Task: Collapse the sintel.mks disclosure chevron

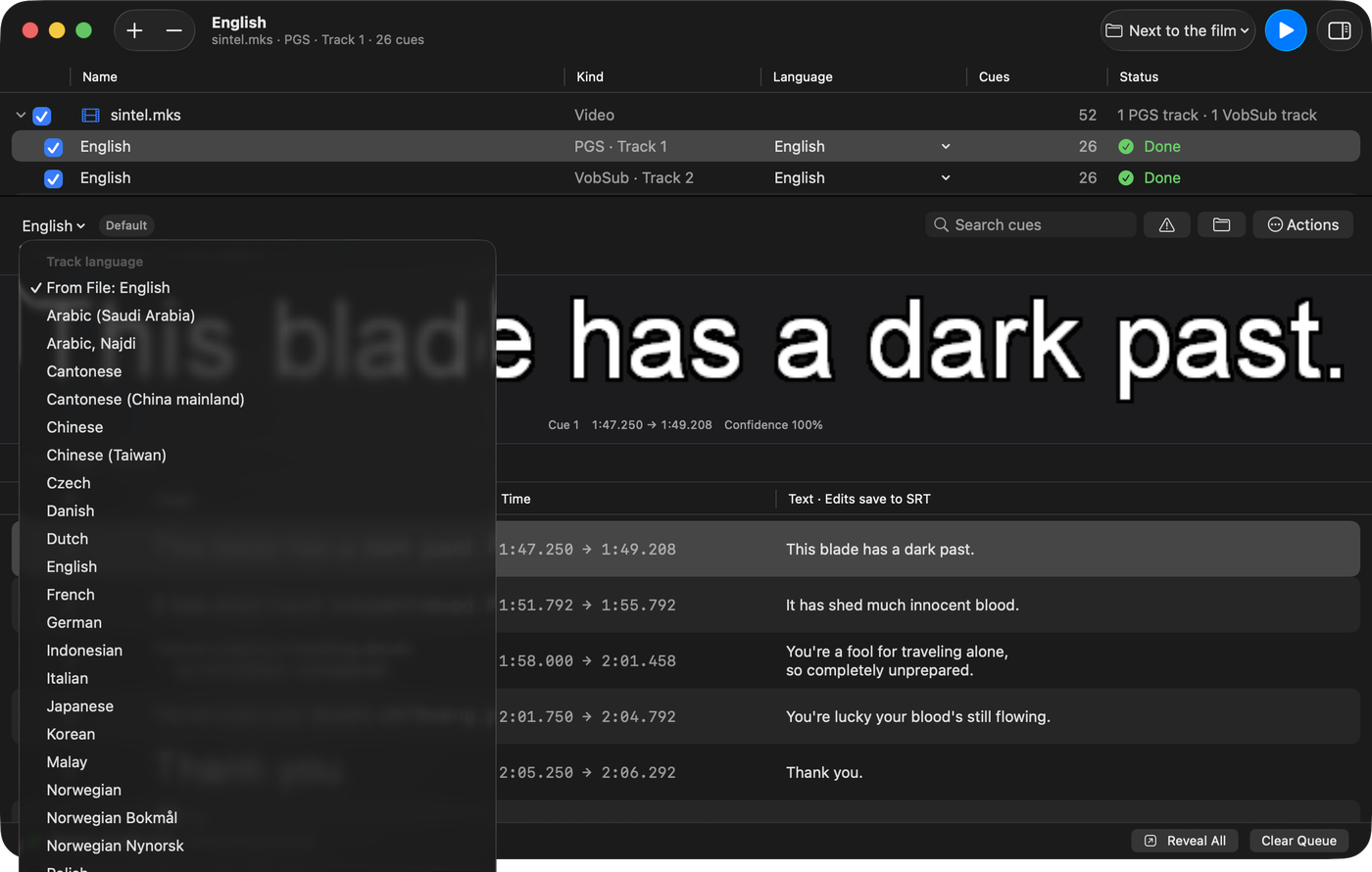Action: tap(21, 116)
